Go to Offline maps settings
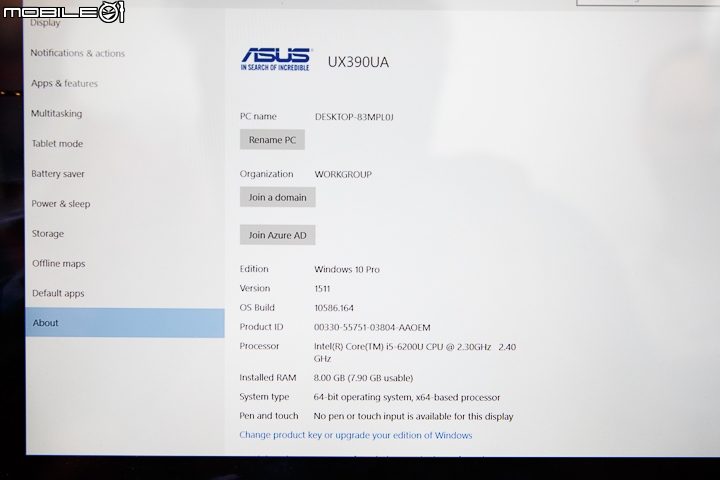Viewport: 720px width, 480px height. 58,264
